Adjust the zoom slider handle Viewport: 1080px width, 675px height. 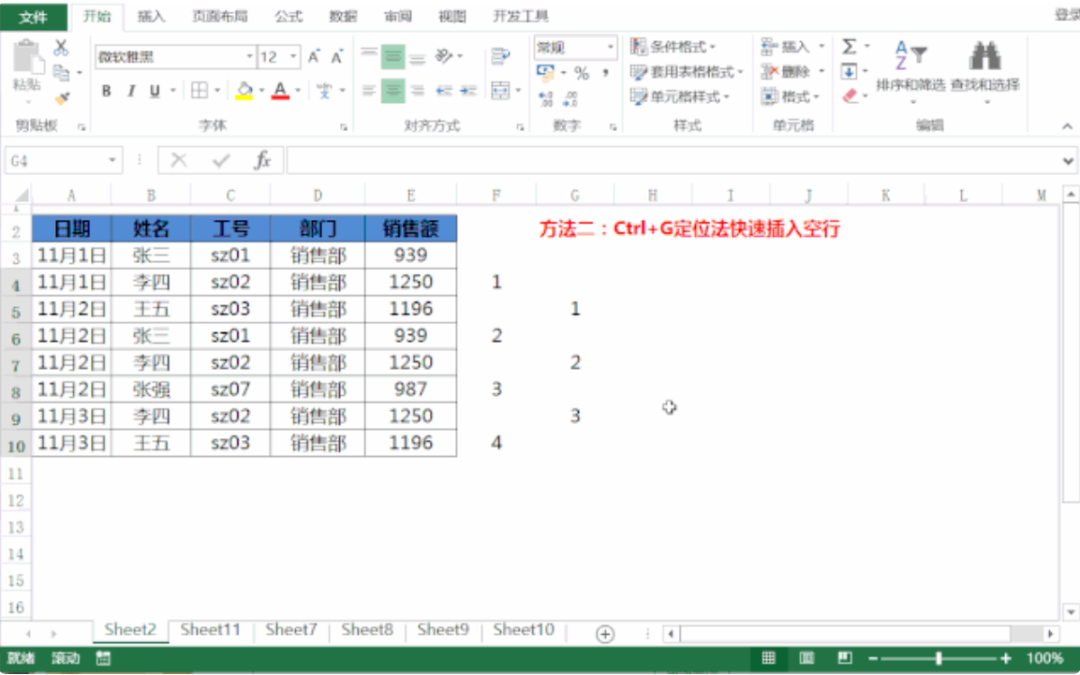(x=939, y=658)
